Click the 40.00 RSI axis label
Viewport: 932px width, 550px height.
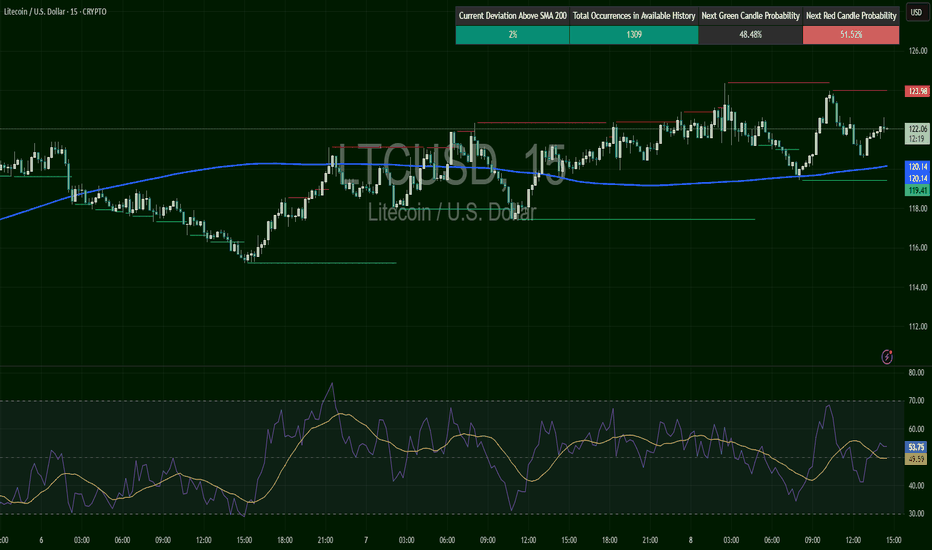tap(917, 486)
